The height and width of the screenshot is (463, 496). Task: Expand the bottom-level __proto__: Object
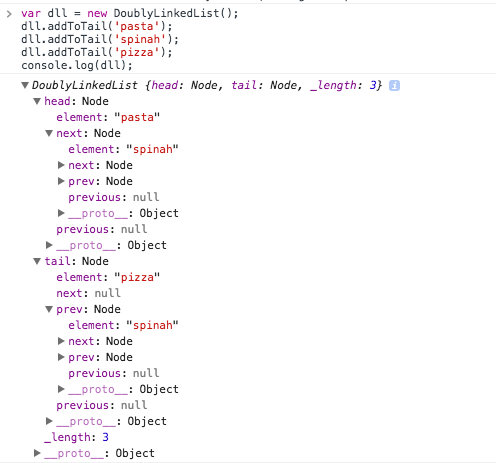tap(37, 453)
